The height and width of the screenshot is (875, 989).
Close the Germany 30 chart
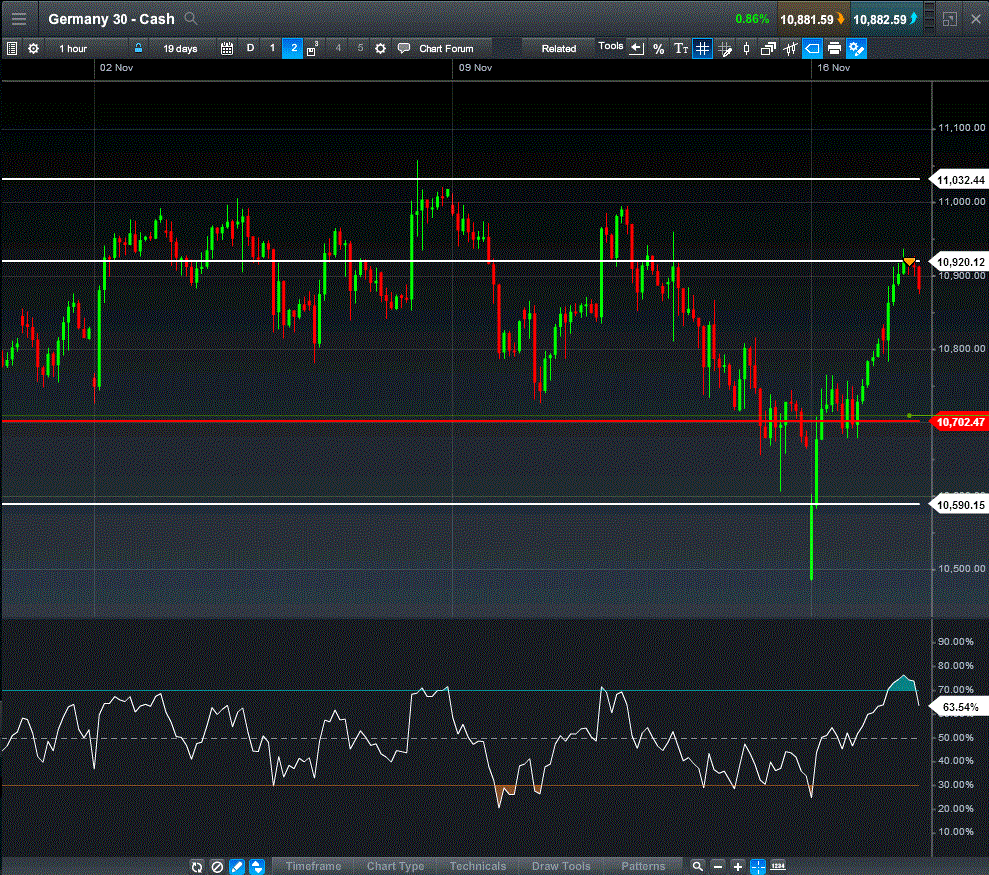click(975, 19)
